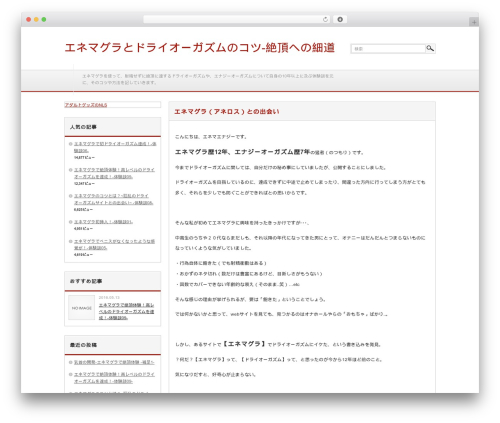Click the green maximize window button
The image size is (500, 423).
coord(44,19)
